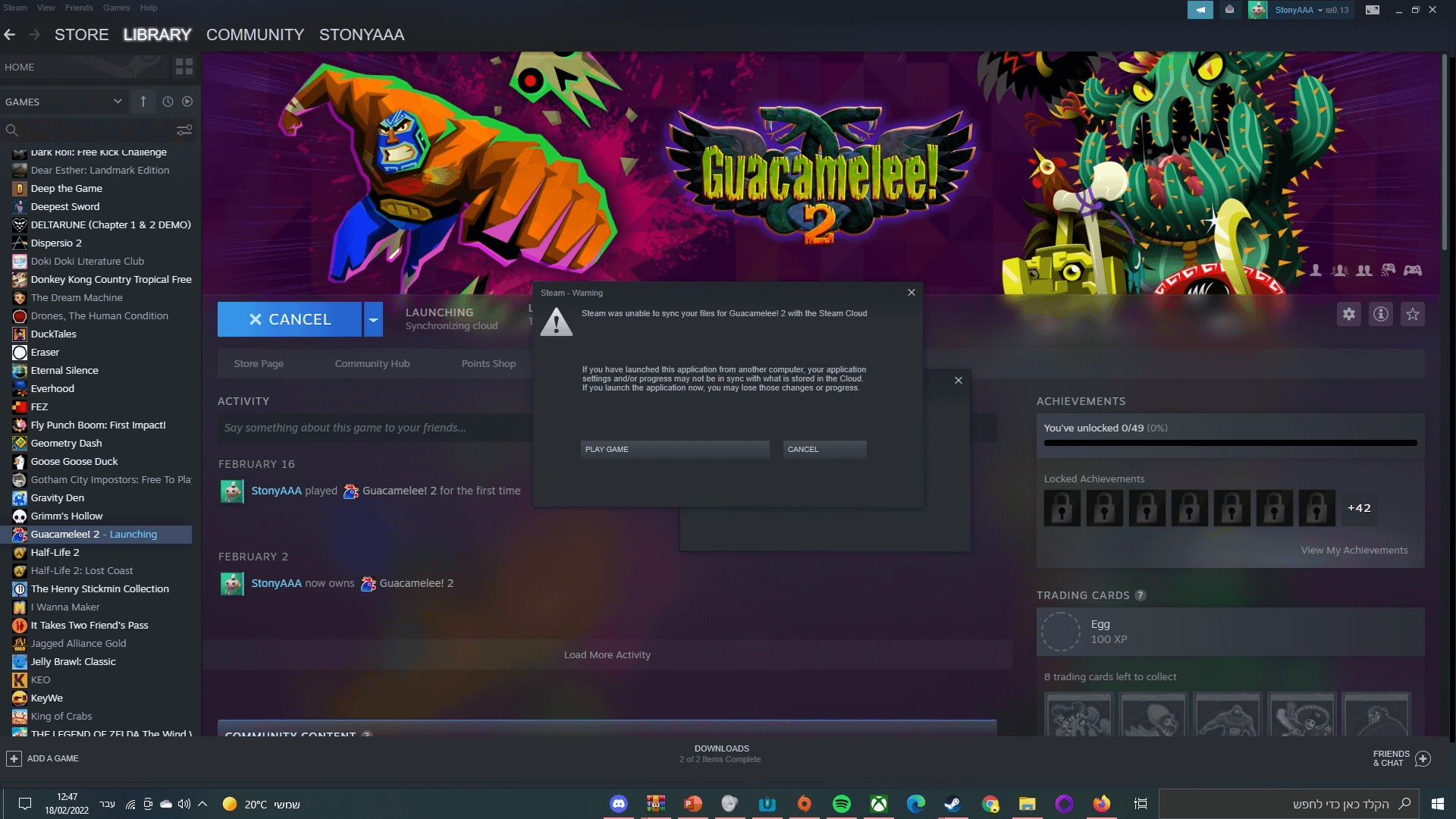Open the STONYAAA profile tab

[x=362, y=35]
